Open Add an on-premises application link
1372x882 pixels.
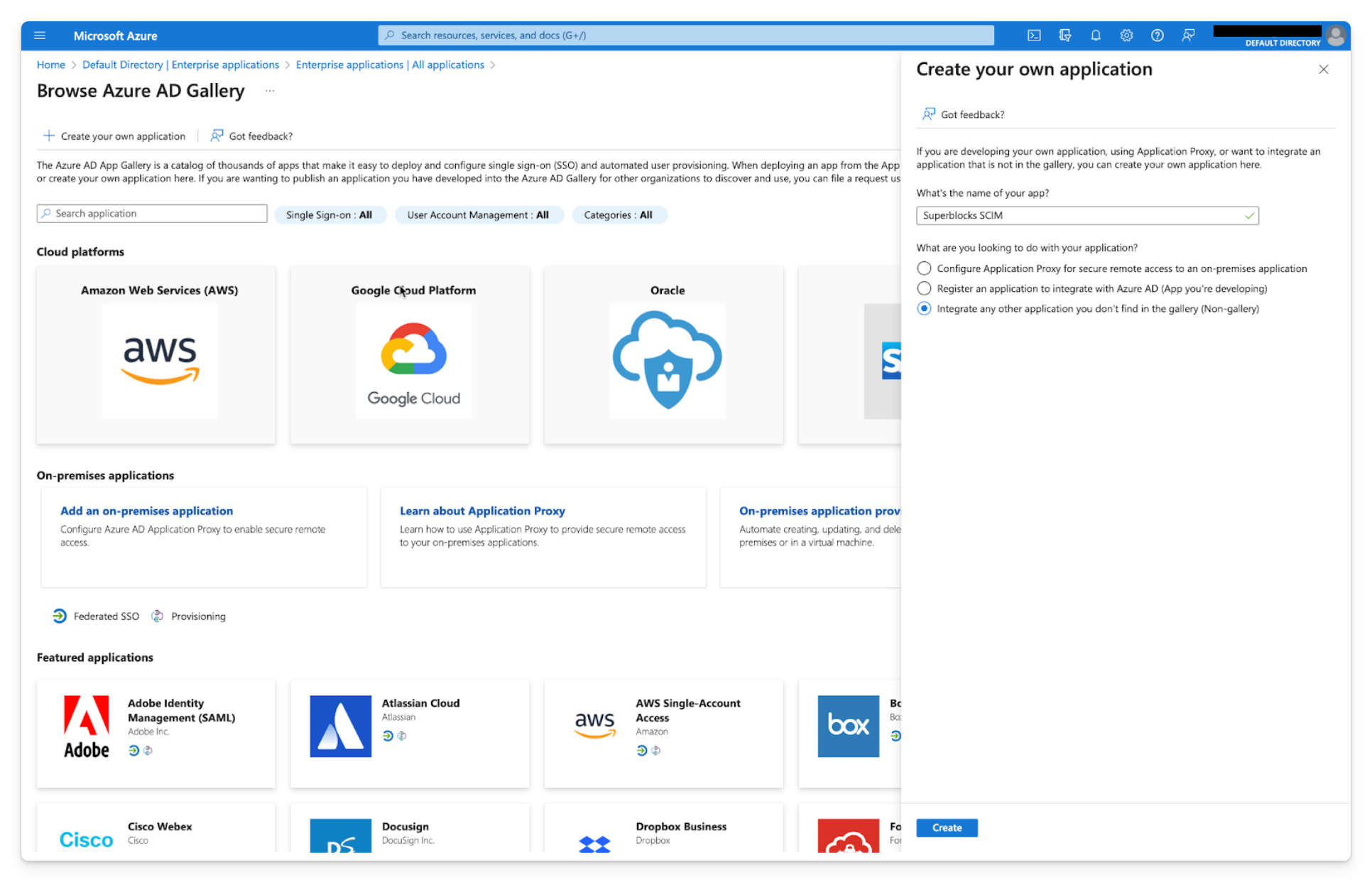click(146, 511)
